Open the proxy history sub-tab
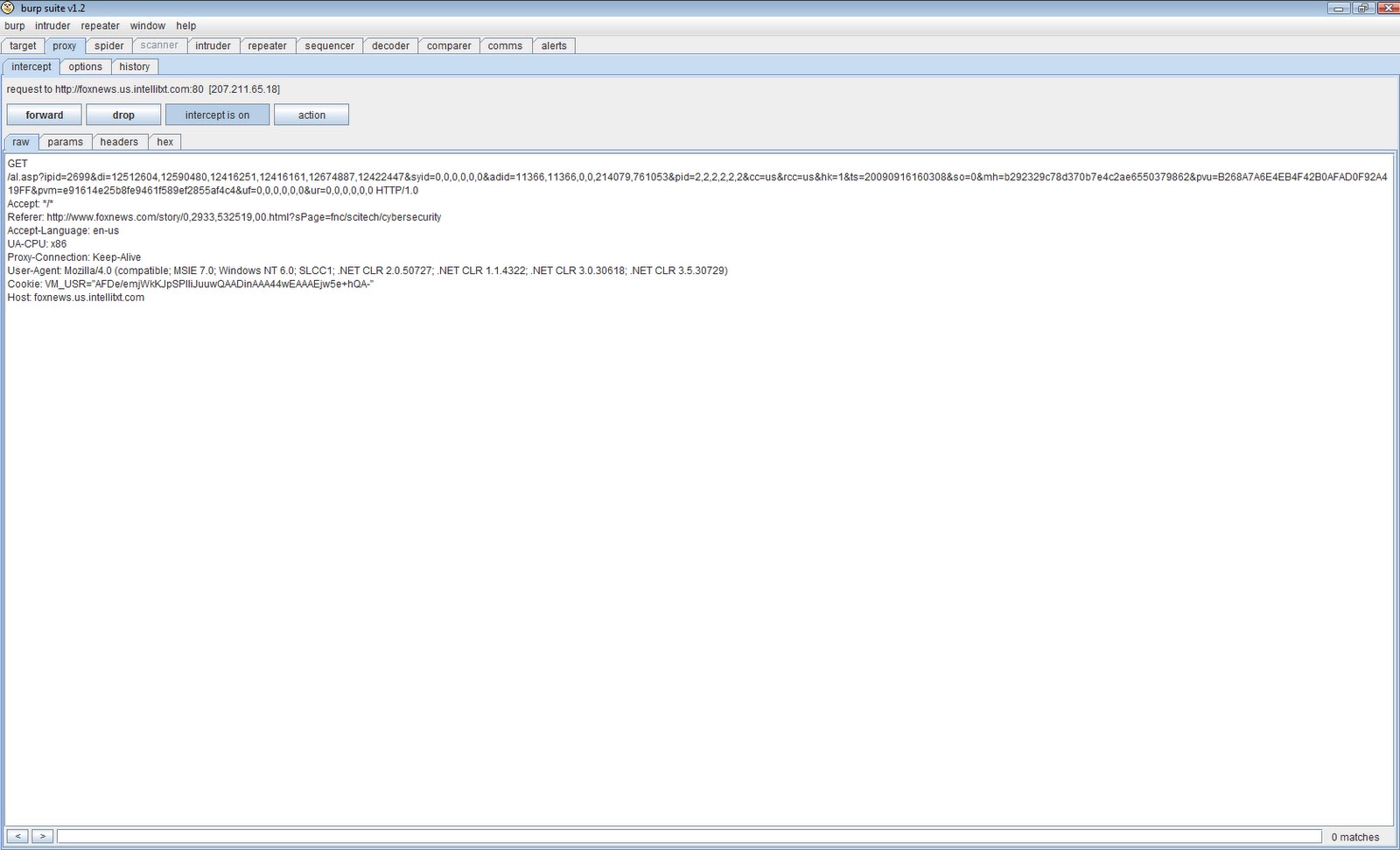The height and width of the screenshot is (850, 1400). tap(135, 67)
